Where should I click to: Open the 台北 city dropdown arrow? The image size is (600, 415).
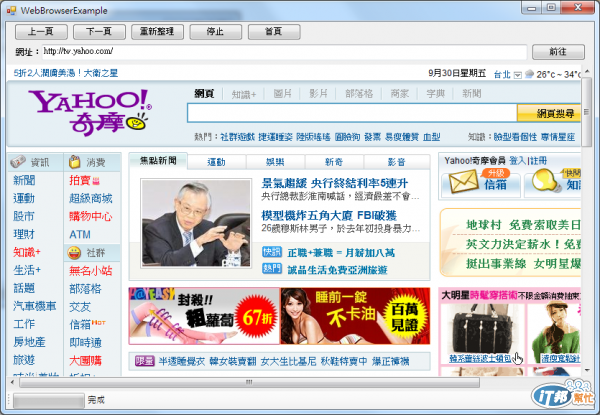point(517,75)
